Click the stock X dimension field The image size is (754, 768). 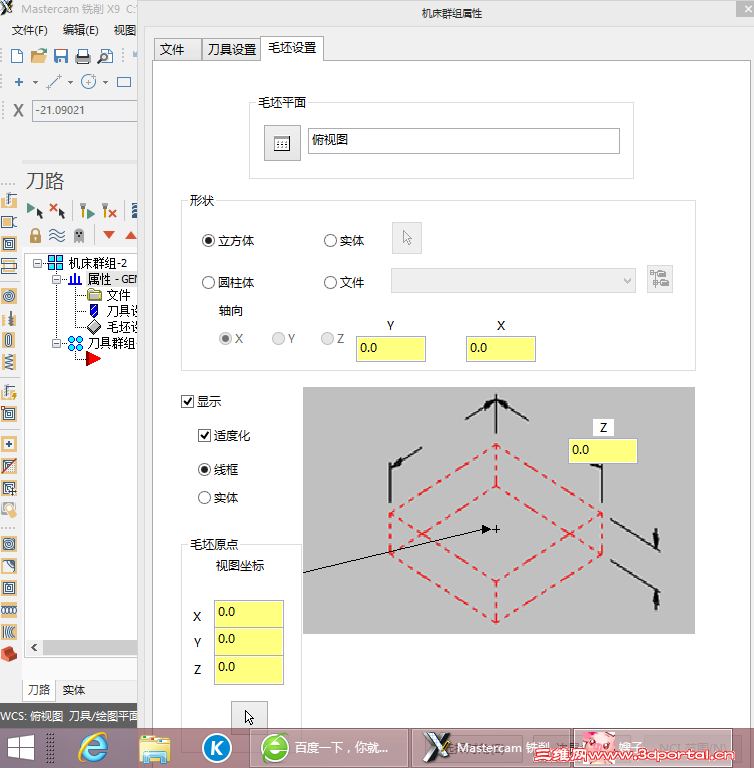click(501, 349)
